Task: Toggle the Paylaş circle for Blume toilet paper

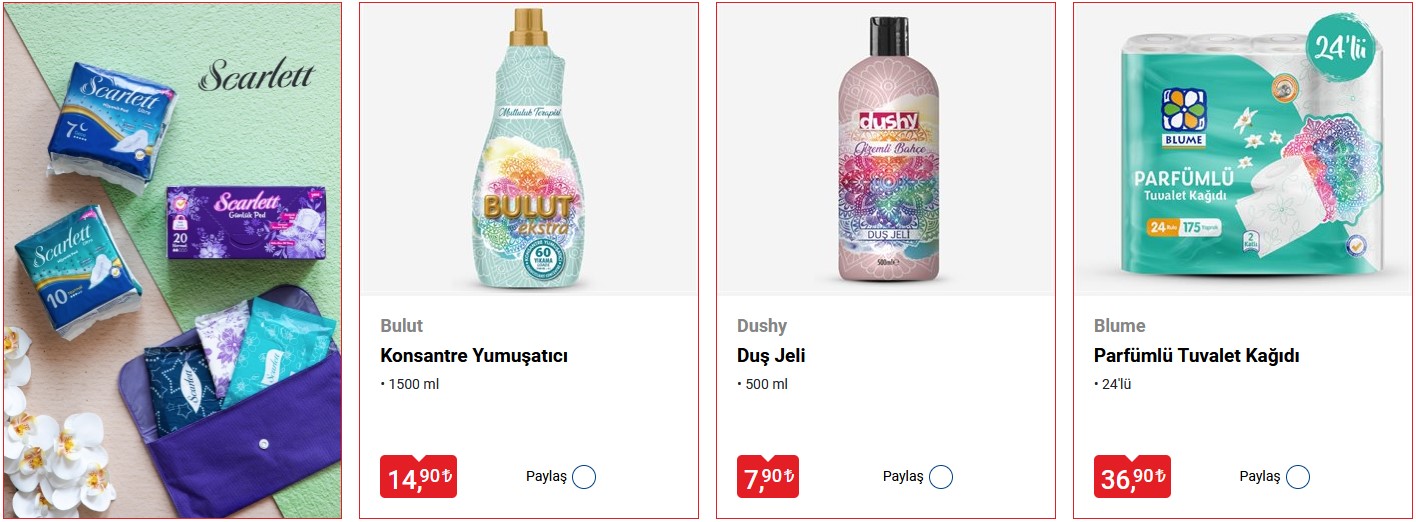Action: pos(1298,477)
